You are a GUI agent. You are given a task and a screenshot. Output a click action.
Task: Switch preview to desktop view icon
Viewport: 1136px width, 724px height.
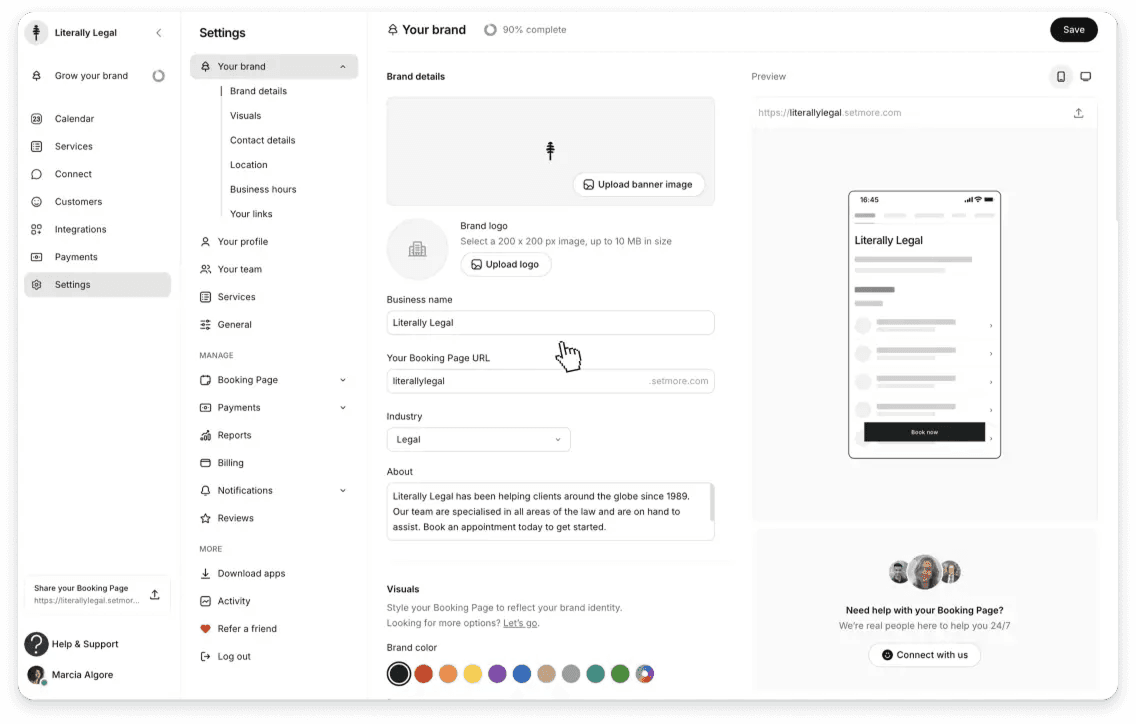[x=1085, y=76]
